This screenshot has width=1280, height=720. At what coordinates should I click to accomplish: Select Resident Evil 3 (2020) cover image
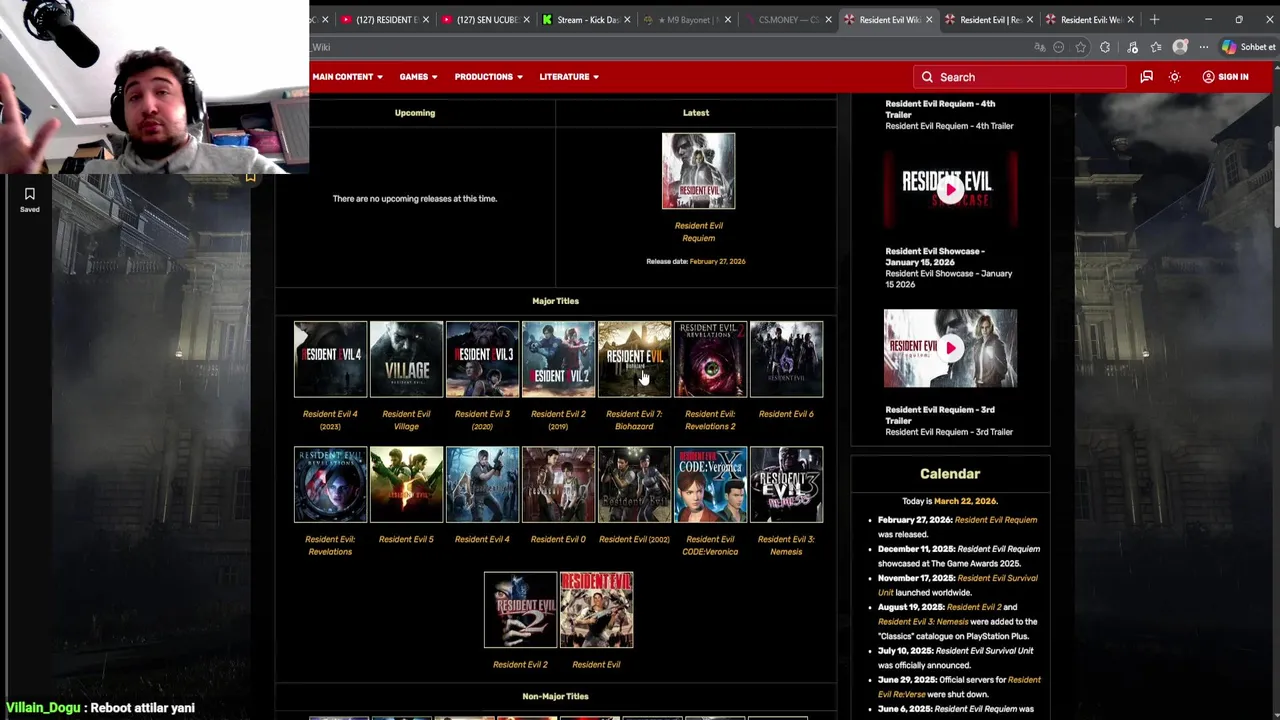pos(482,359)
